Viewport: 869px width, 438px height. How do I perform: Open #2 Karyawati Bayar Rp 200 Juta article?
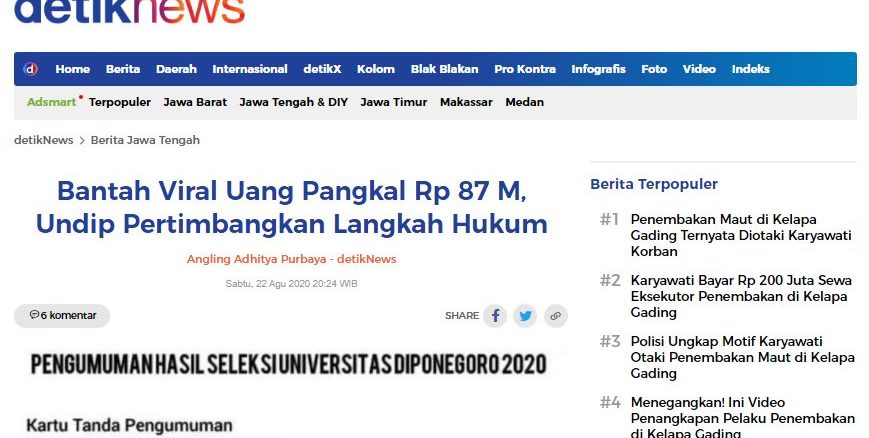[740, 296]
